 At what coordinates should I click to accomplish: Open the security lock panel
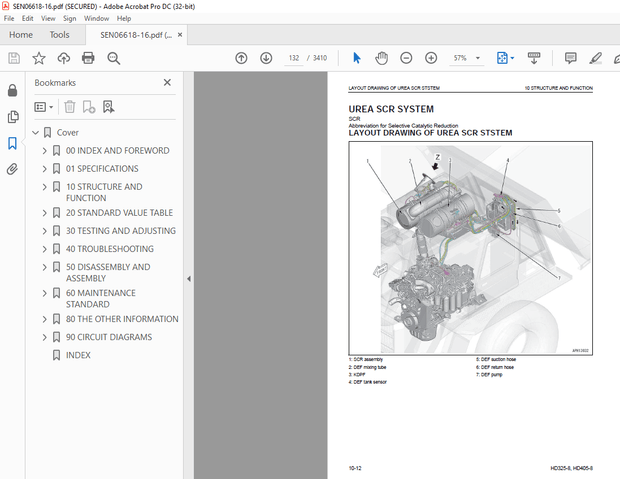[x=12, y=91]
